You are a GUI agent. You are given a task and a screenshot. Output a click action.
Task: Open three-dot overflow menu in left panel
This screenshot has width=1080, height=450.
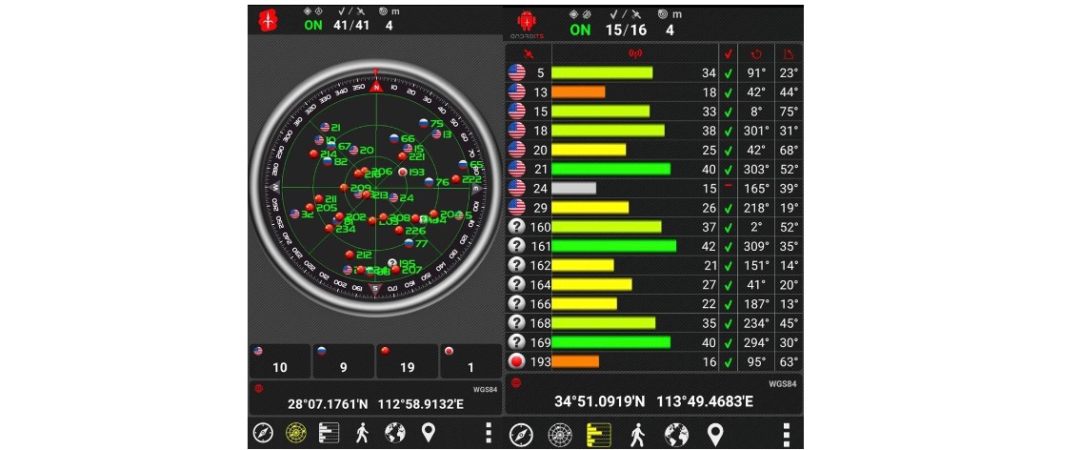tap(488, 432)
